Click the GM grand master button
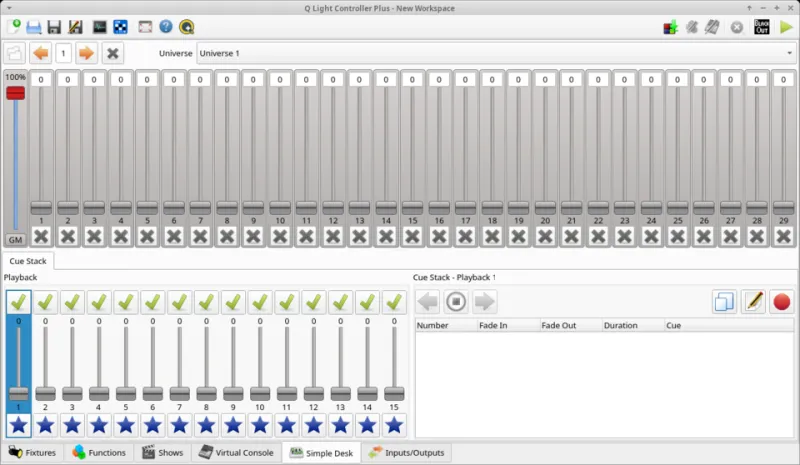 [x=15, y=239]
